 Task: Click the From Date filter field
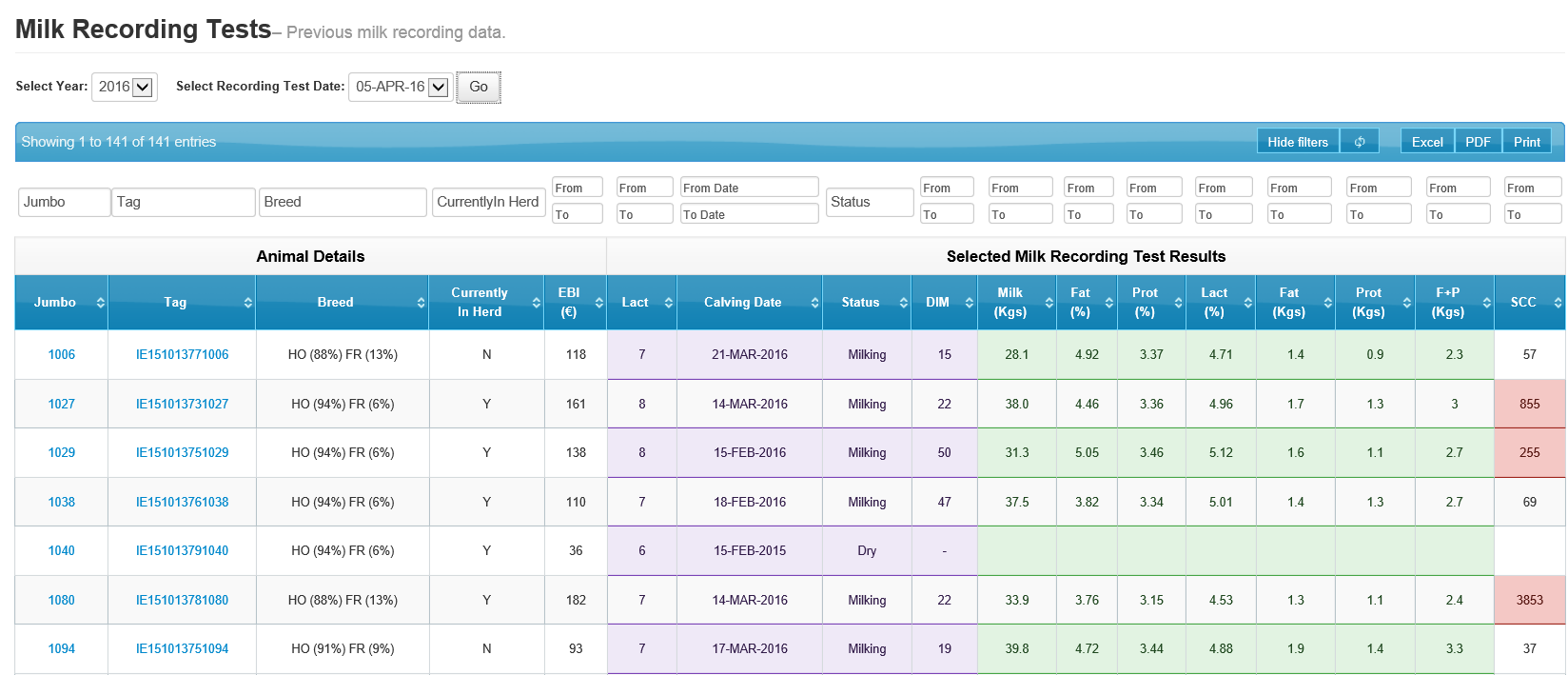pyautogui.click(x=749, y=188)
